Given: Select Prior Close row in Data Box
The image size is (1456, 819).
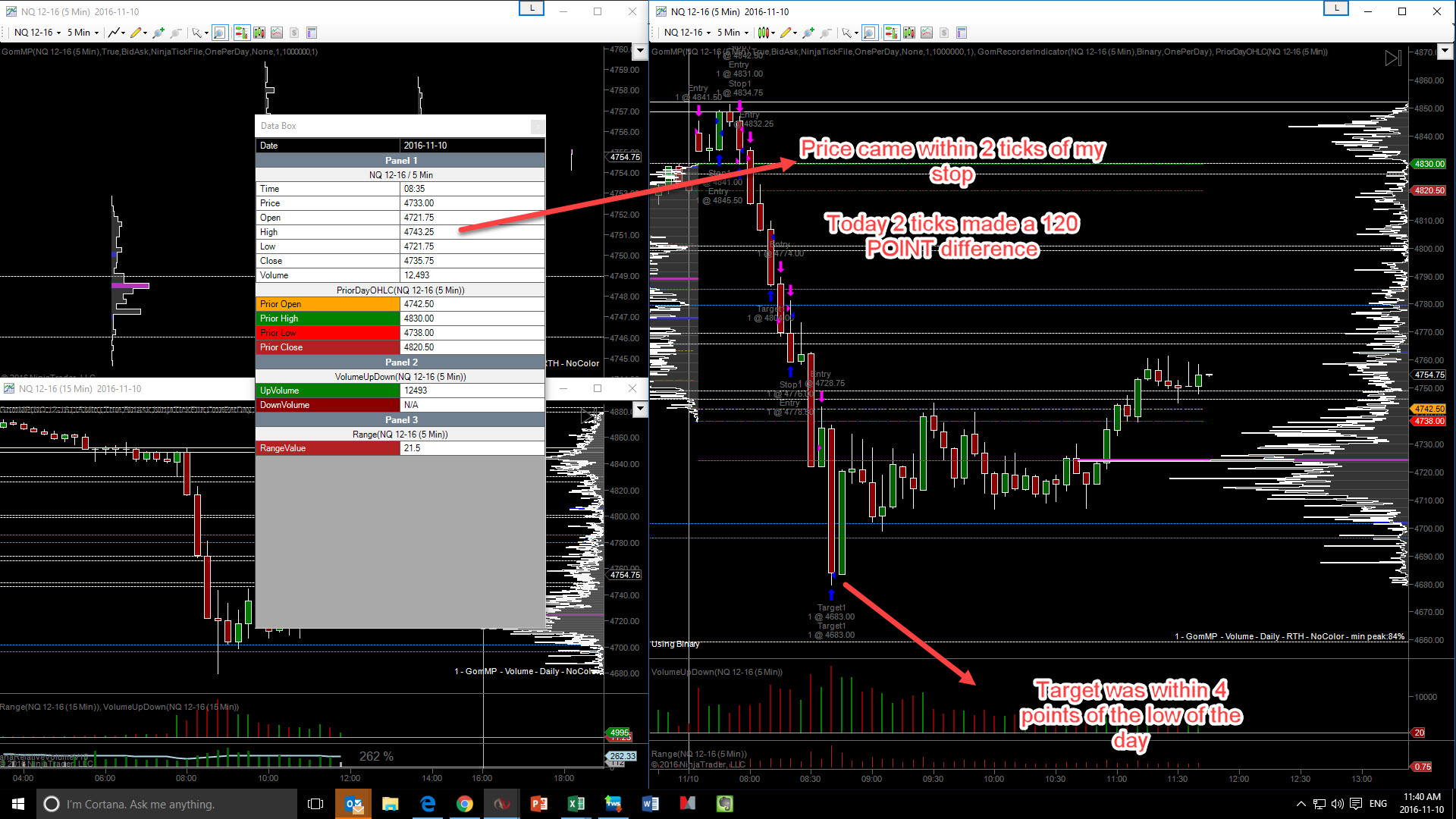Looking at the screenshot, I should (400, 347).
